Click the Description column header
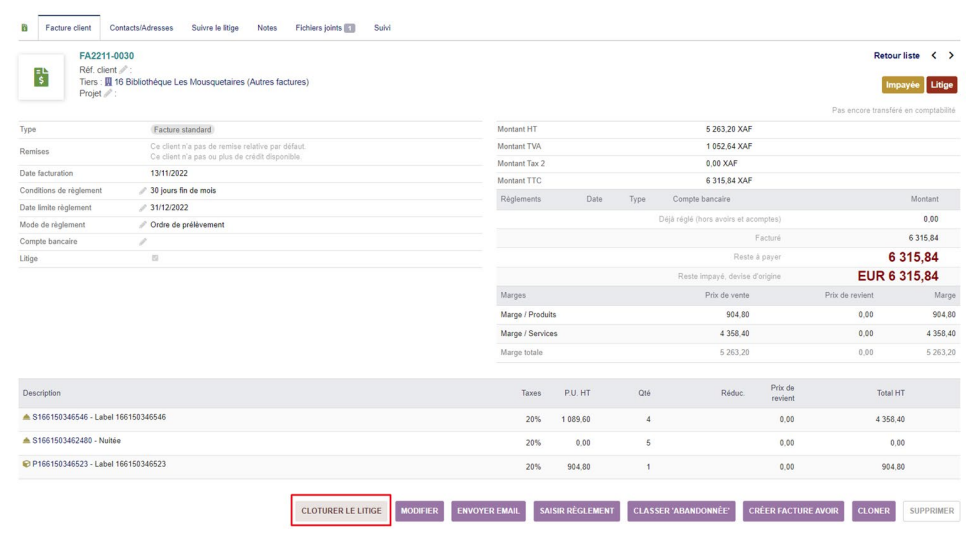Screen dimensions: 975x546 [x=42, y=393]
